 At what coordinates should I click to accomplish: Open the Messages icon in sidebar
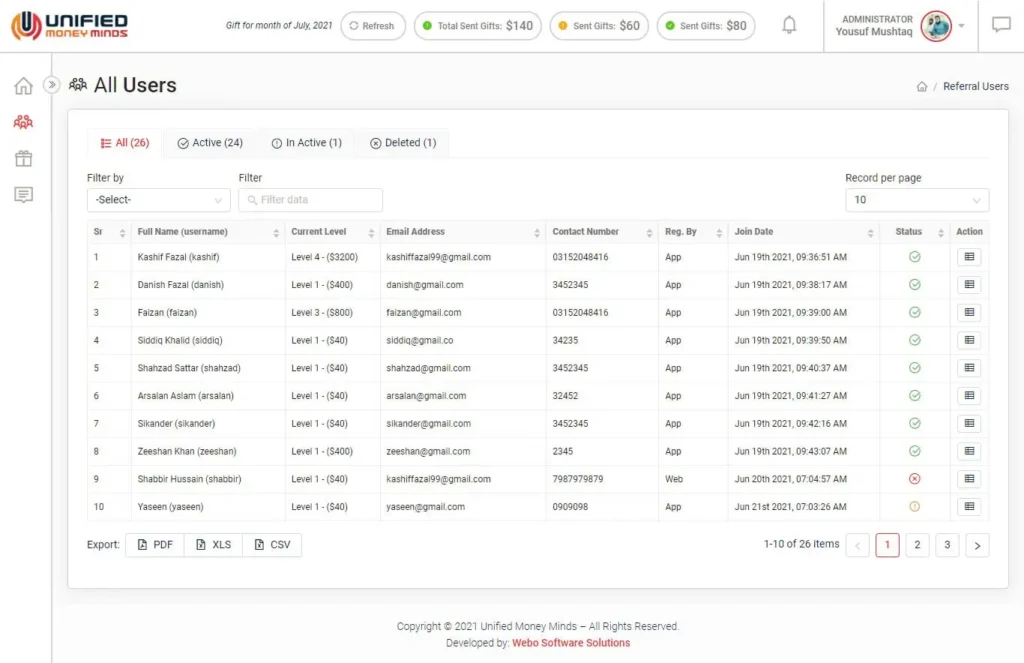[x=23, y=195]
